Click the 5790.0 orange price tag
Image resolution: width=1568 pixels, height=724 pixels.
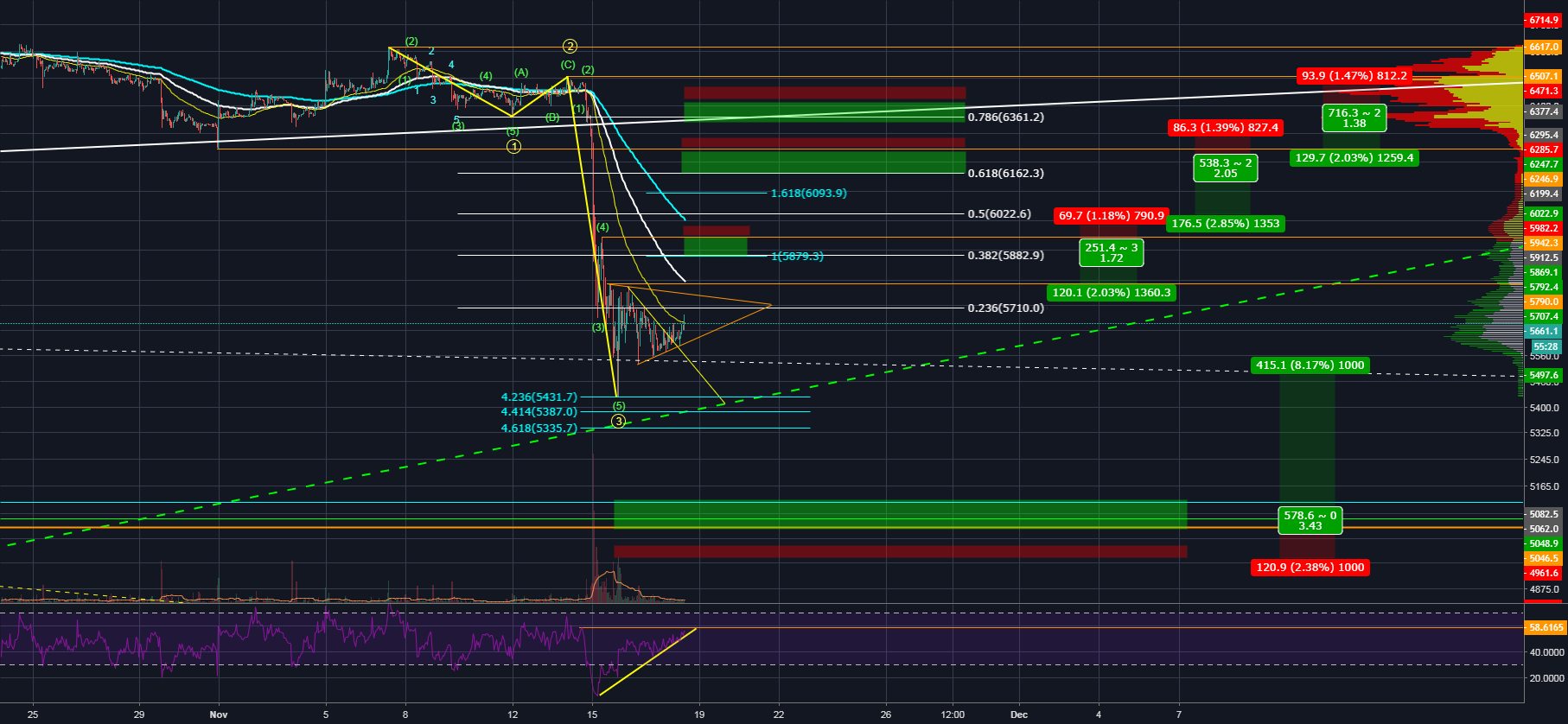[1544, 302]
